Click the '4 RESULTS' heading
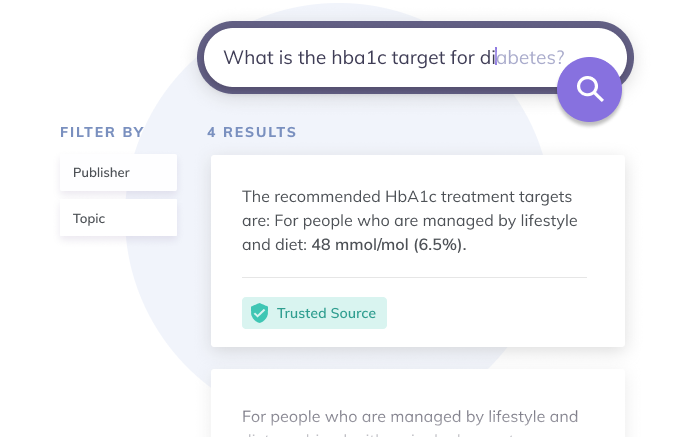 (x=252, y=132)
